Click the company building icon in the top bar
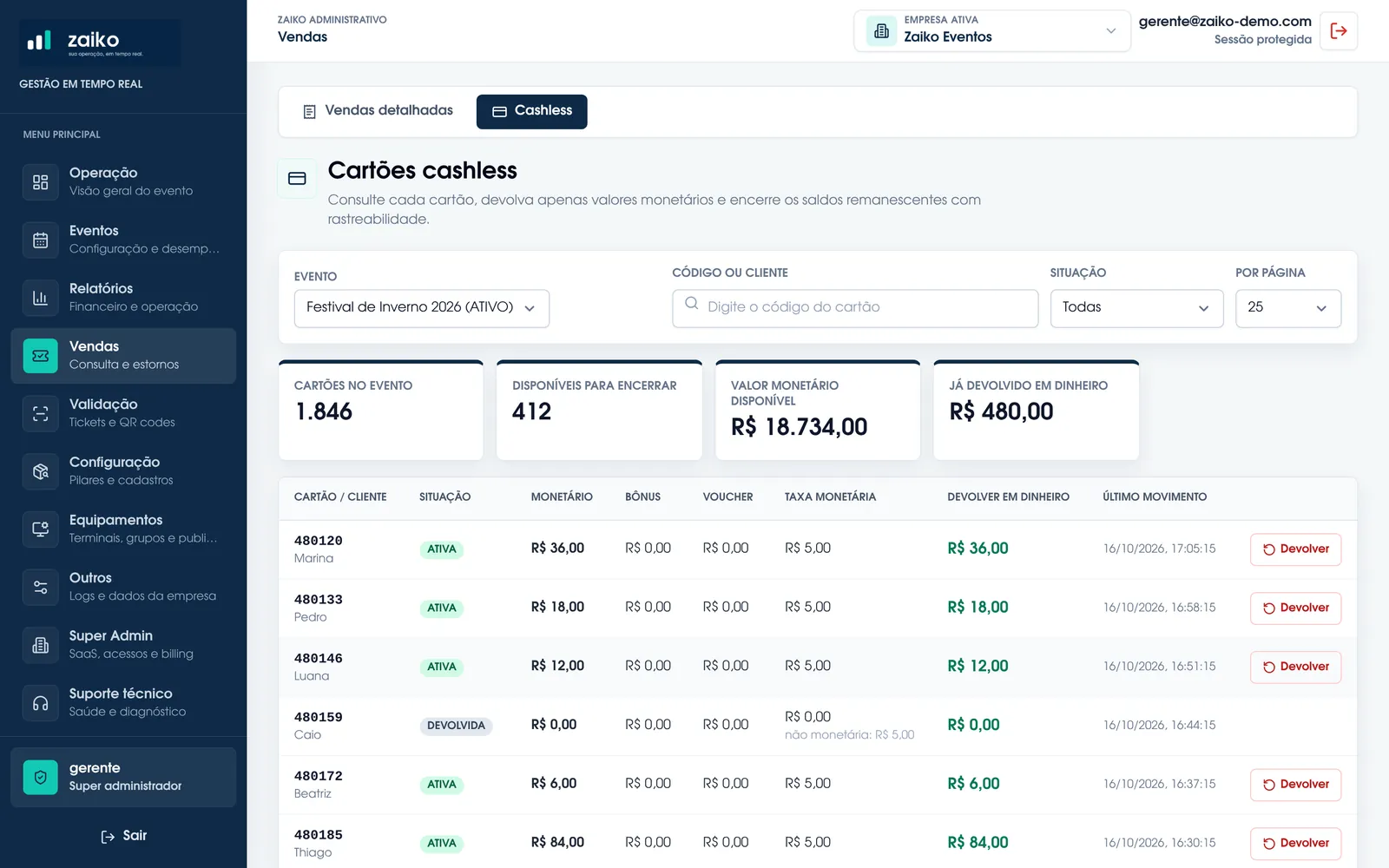The height and width of the screenshot is (868, 1389). tap(881, 31)
